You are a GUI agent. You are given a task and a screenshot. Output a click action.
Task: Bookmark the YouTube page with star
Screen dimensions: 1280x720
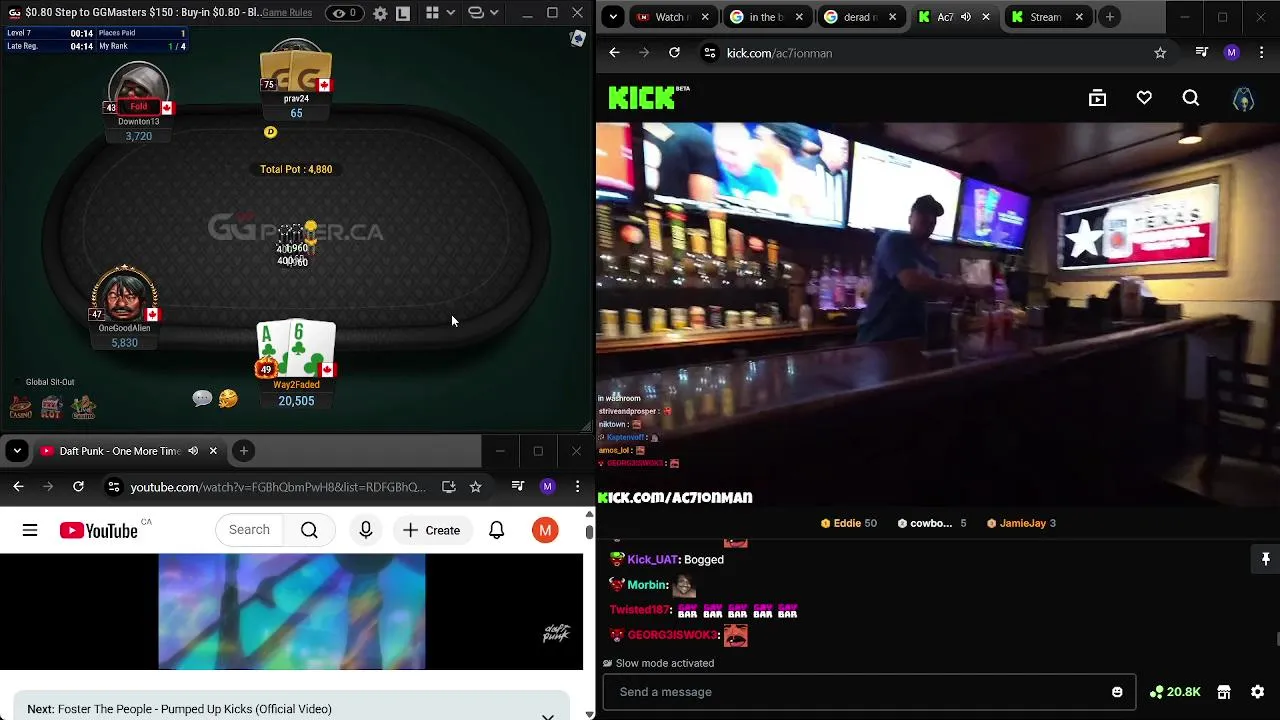click(x=476, y=487)
